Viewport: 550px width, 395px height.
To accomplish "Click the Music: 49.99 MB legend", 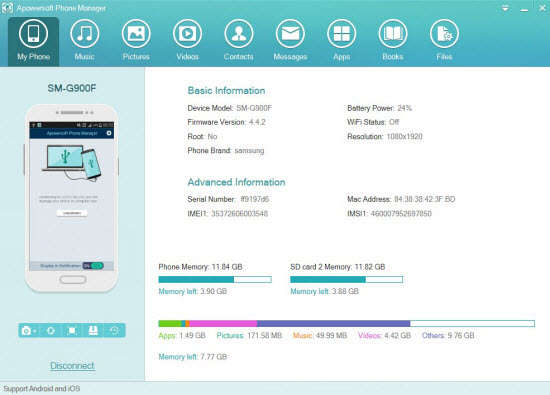I will (320, 335).
